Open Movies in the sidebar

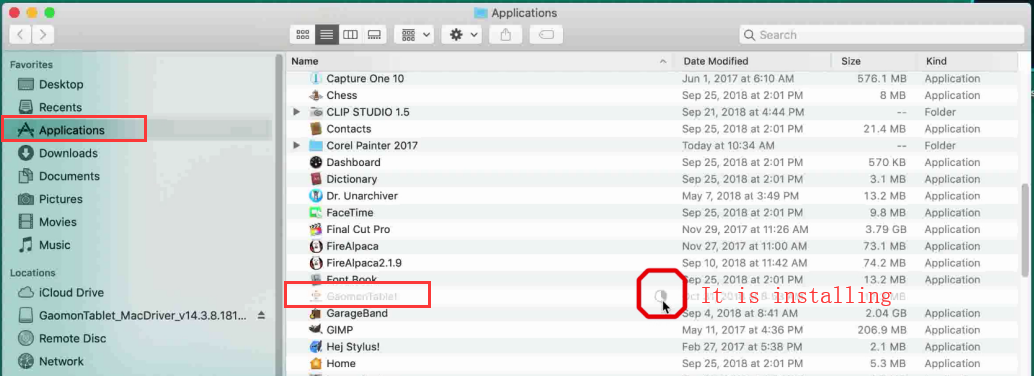point(57,222)
